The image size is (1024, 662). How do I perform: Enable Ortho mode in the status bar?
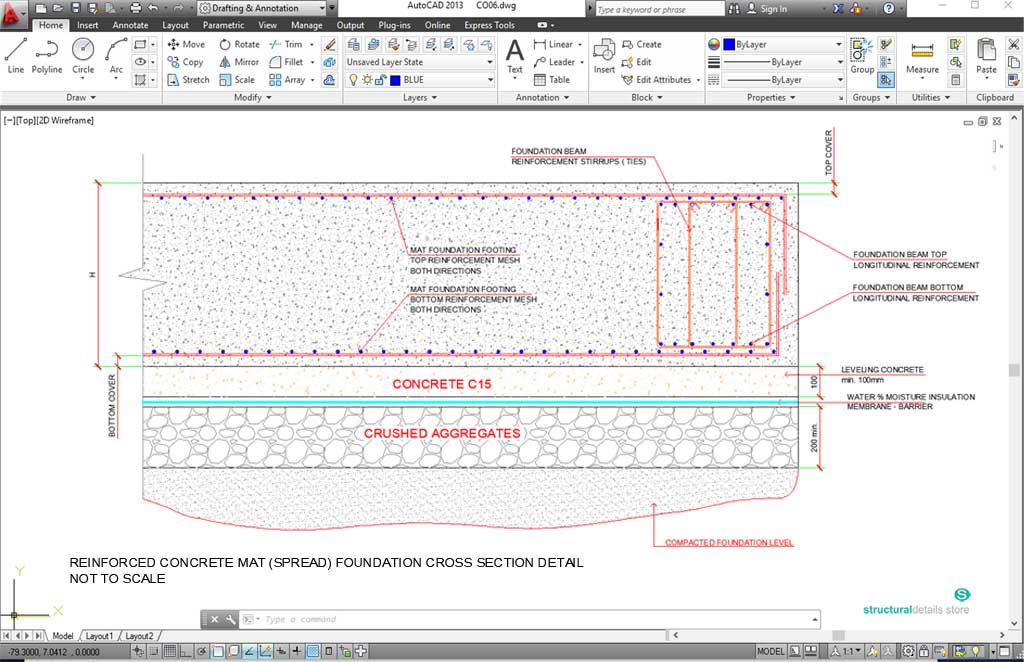(184, 650)
